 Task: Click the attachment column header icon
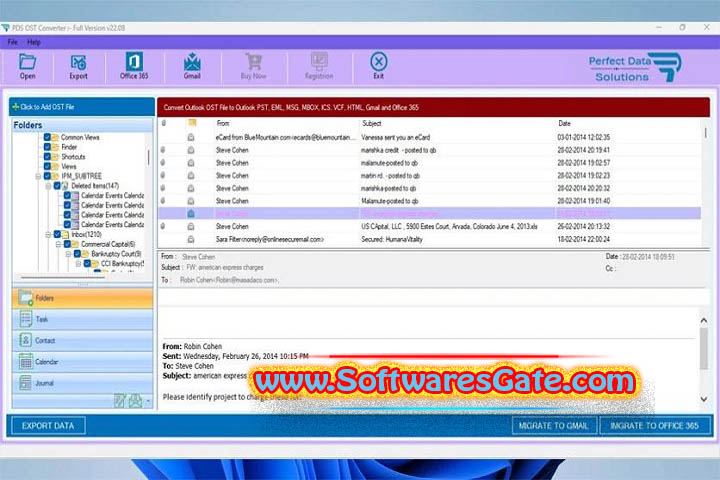pyautogui.click(x=163, y=123)
